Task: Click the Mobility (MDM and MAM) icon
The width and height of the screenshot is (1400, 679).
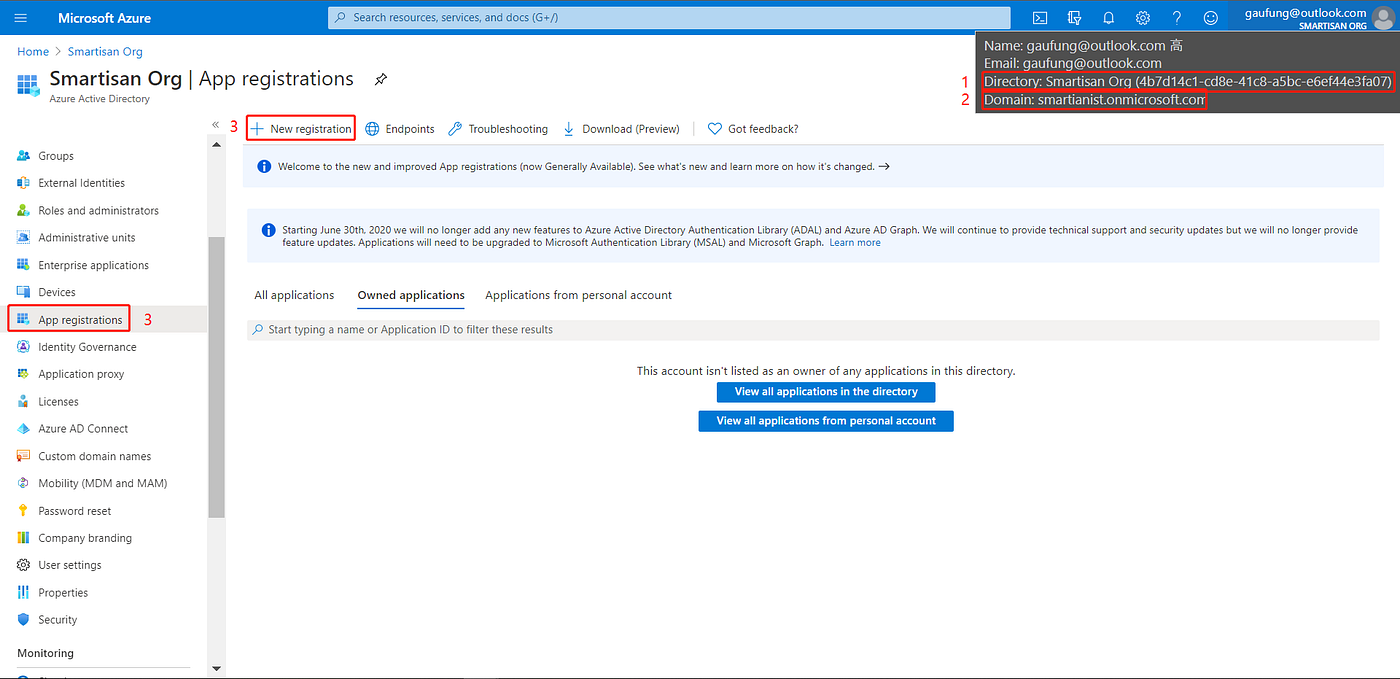Action: point(23,483)
